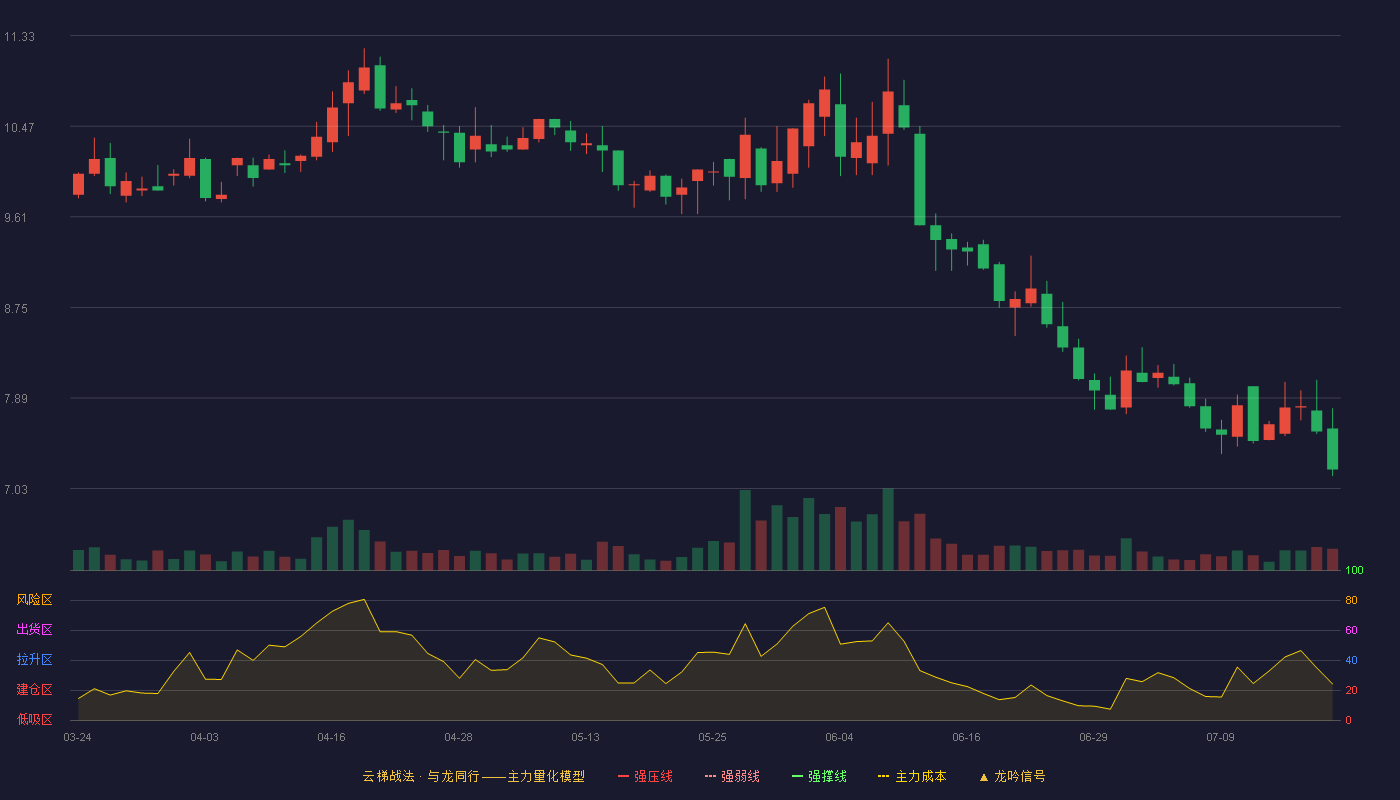Image resolution: width=1400 pixels, height=800 pixels.
Task: Toggle the 强撑线 legend entry
Action: click(819, 776)
